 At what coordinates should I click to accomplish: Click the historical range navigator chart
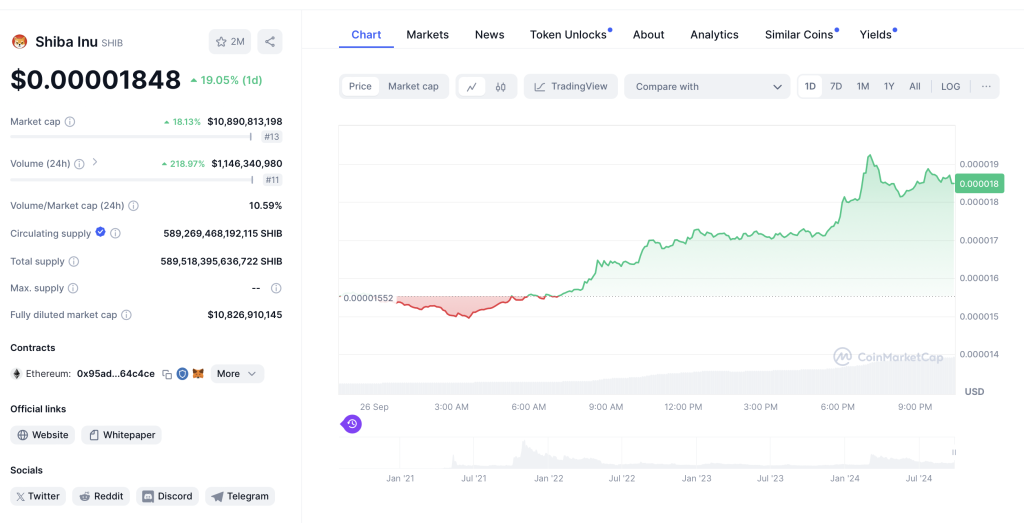point(647,454)
